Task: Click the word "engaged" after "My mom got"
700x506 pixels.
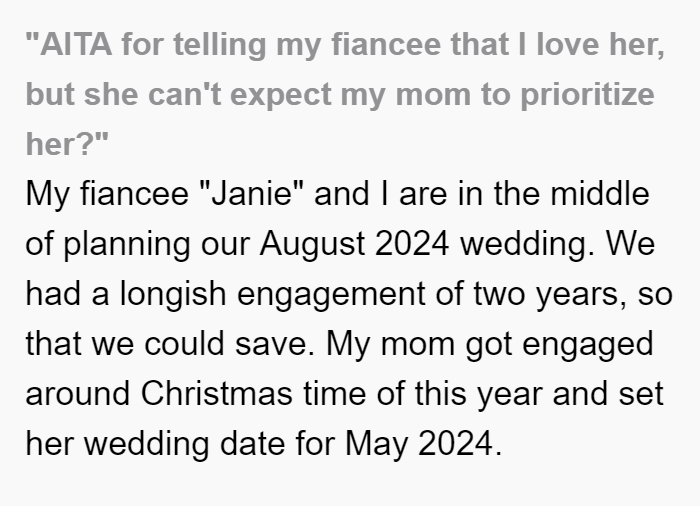Action: click(588, 345)
